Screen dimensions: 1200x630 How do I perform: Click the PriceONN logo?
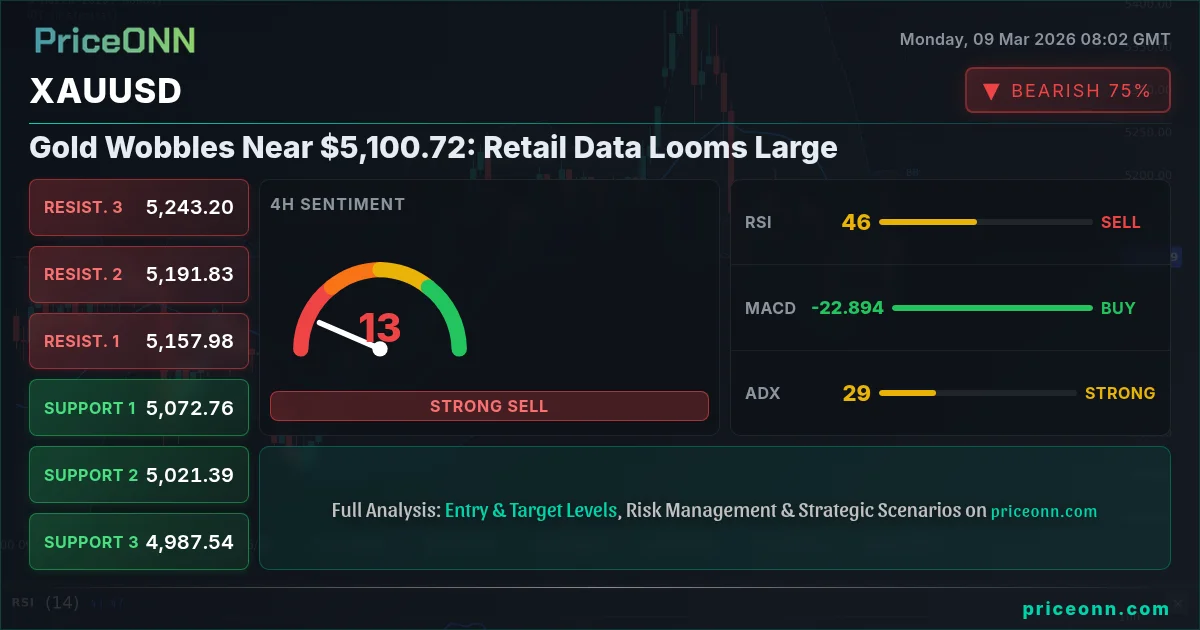[115, 40]
